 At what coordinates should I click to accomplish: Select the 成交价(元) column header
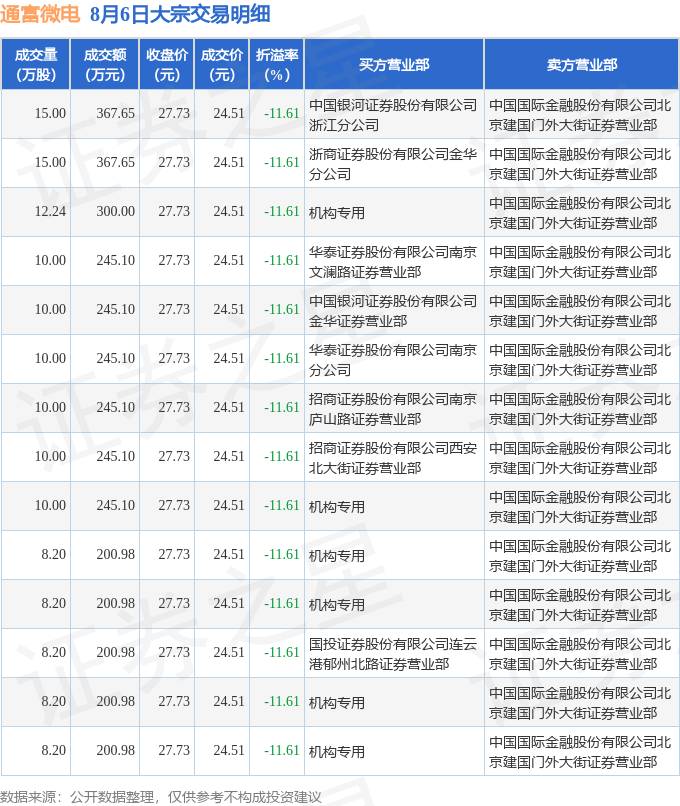coord(222,64)
